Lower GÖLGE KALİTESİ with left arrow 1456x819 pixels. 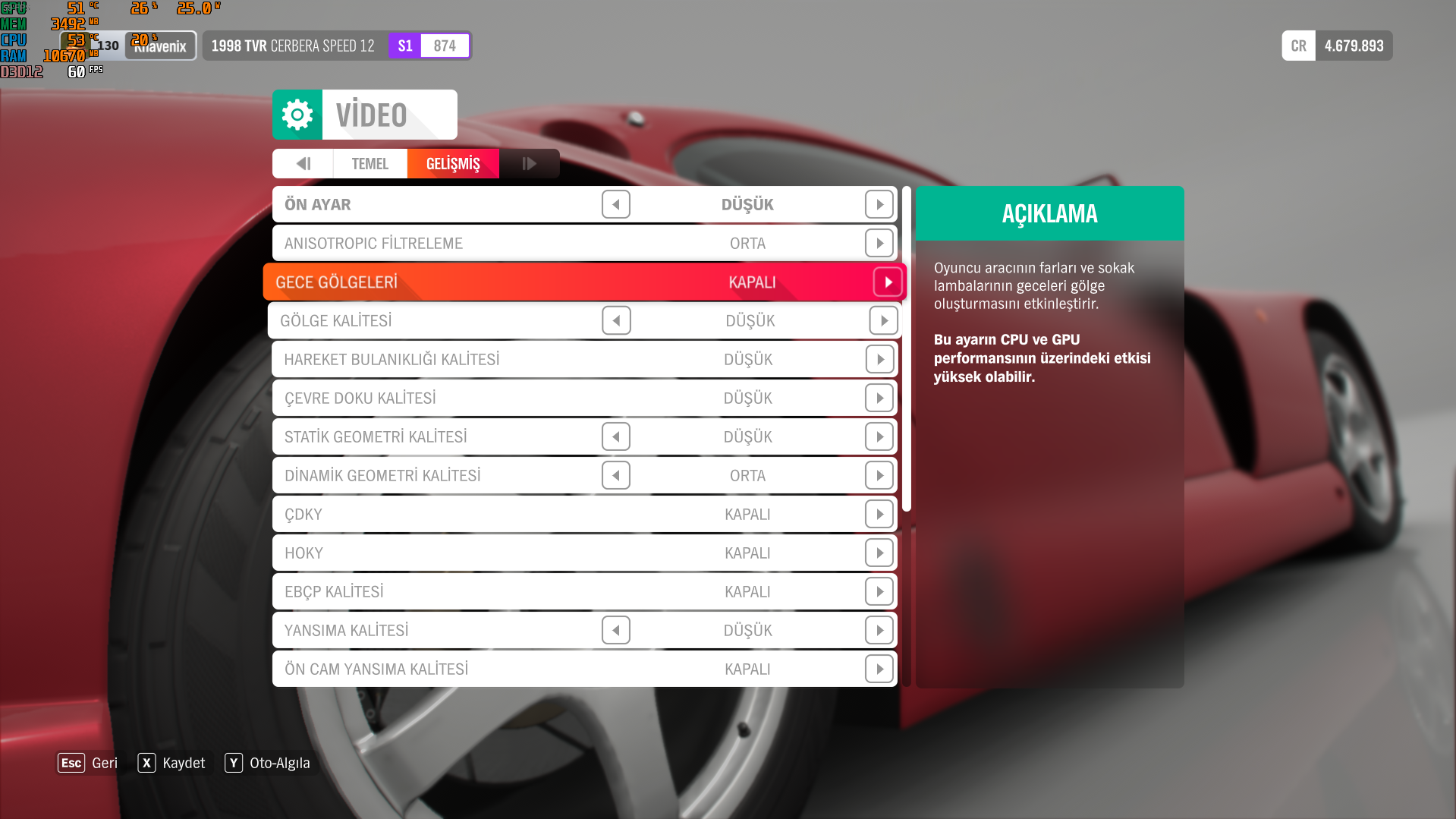coord(616,320)
